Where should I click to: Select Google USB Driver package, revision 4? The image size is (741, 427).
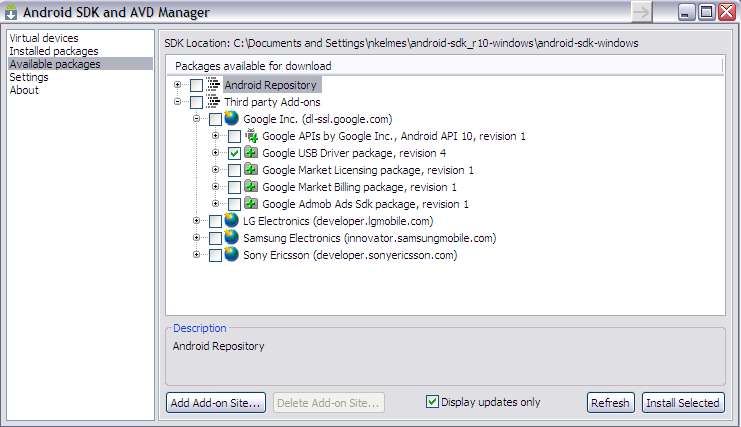pyautogui.click(x=354, y=153)
